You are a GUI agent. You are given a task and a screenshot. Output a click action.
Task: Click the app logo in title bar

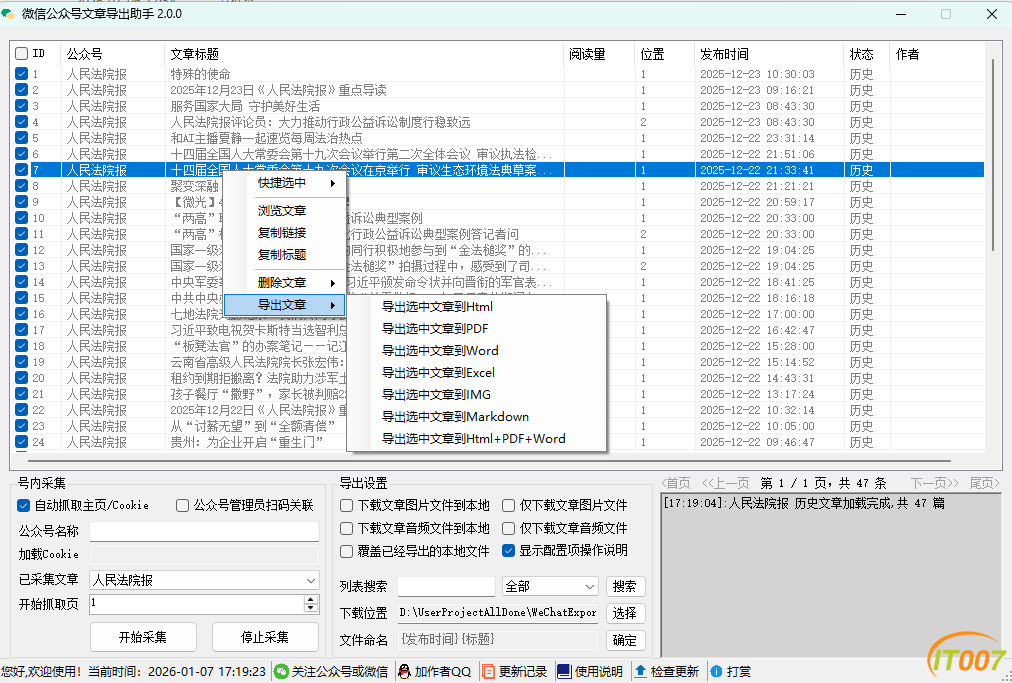[x=10, y=13]
